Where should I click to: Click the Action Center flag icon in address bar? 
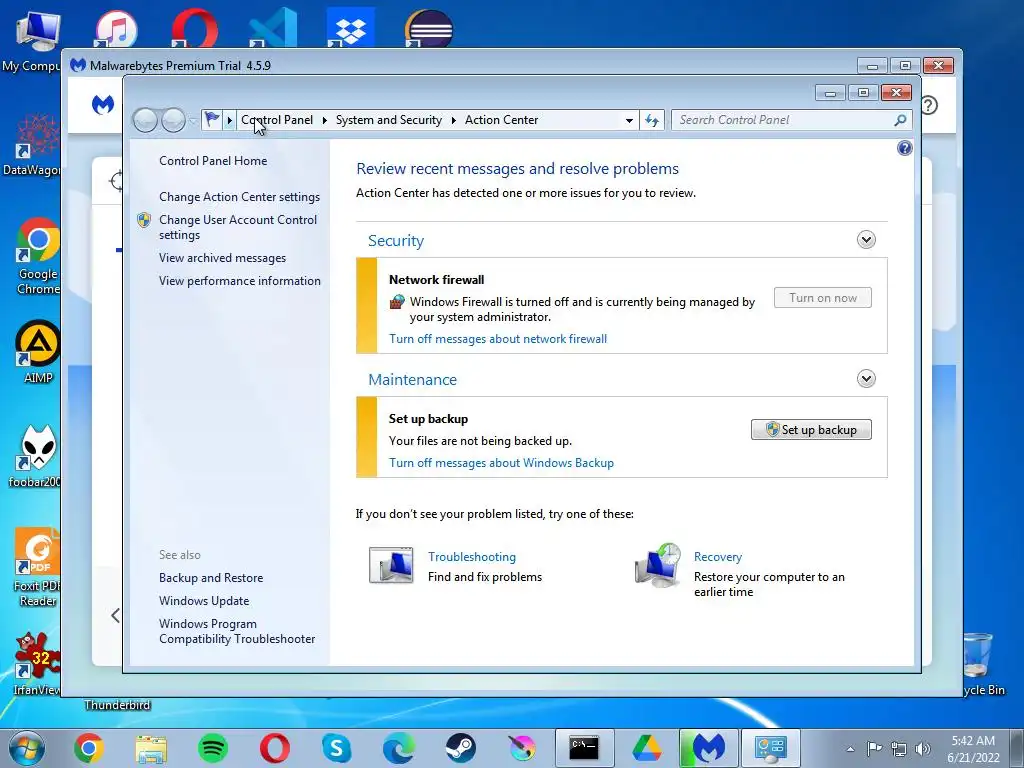(x=212, y=120)
